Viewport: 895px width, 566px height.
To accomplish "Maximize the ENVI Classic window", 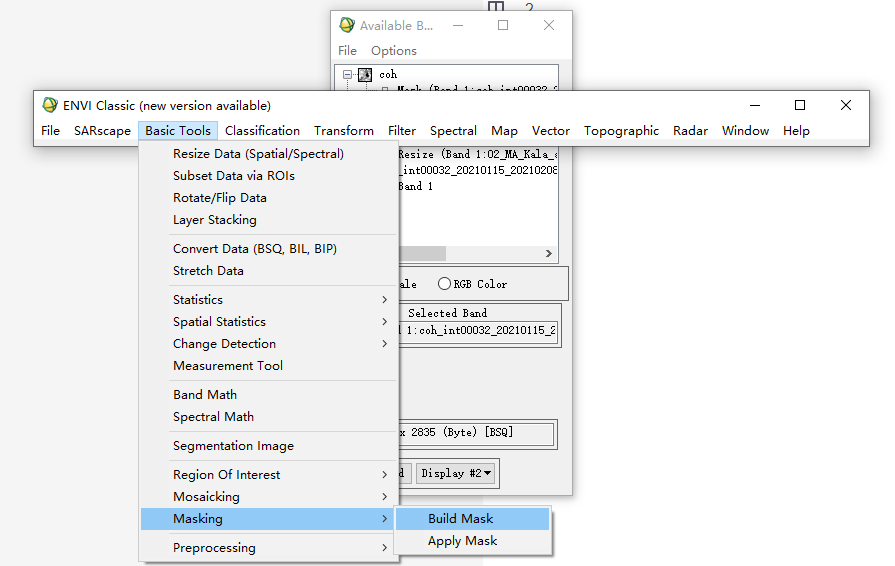I will pos(800,105).
